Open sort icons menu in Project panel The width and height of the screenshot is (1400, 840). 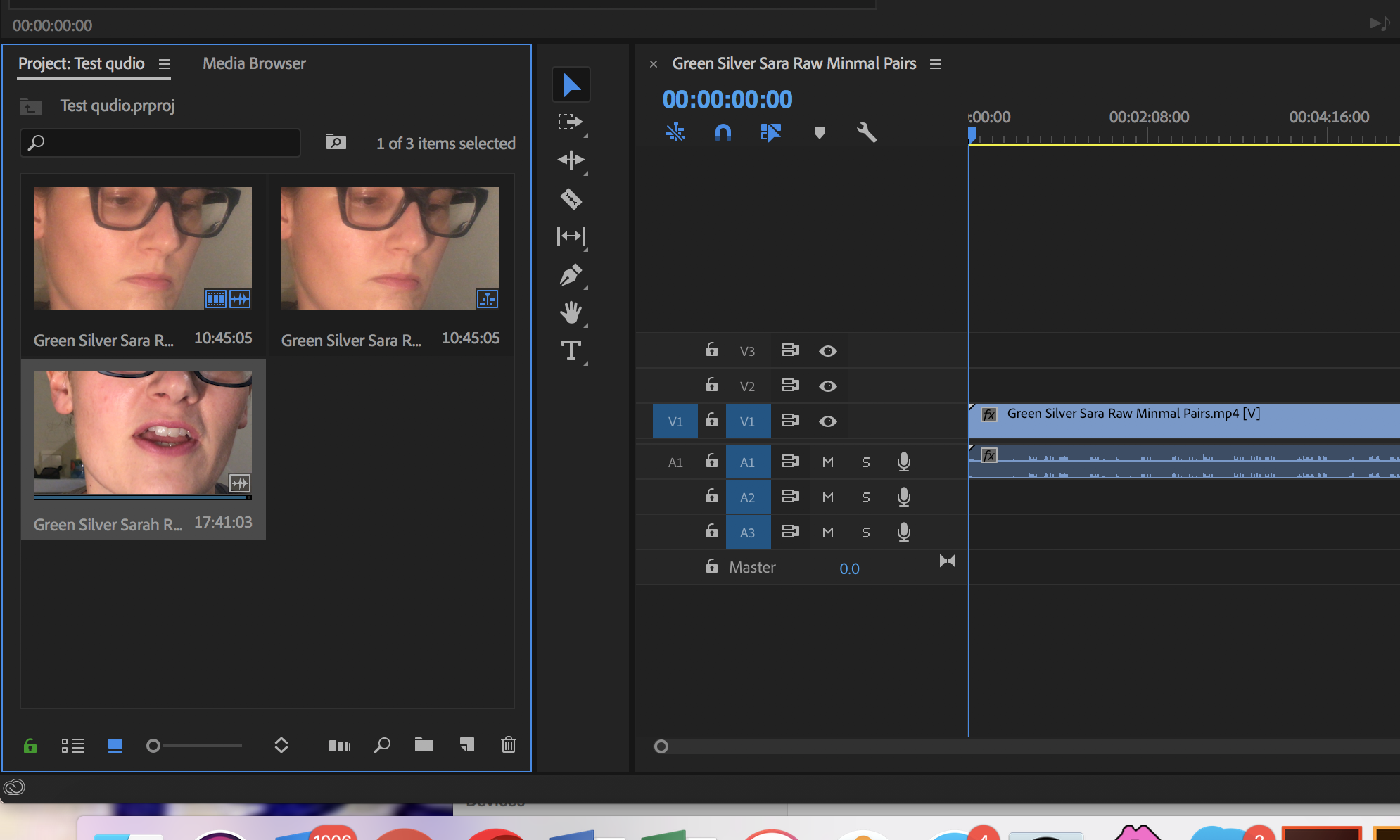(x=281, y=745)
